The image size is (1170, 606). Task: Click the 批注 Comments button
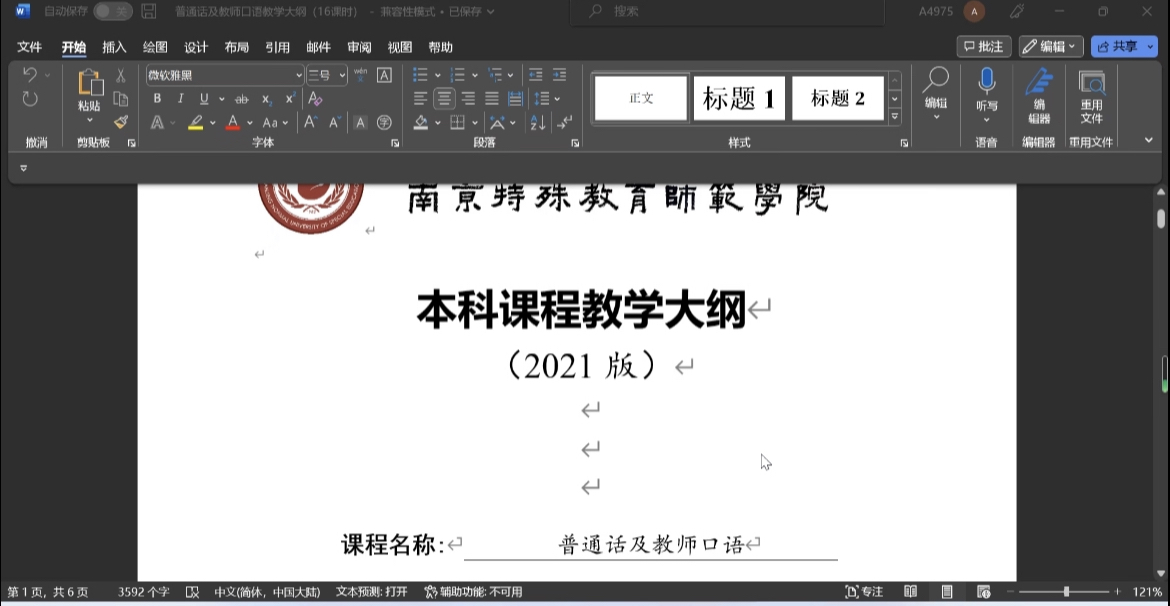point(983,47)
